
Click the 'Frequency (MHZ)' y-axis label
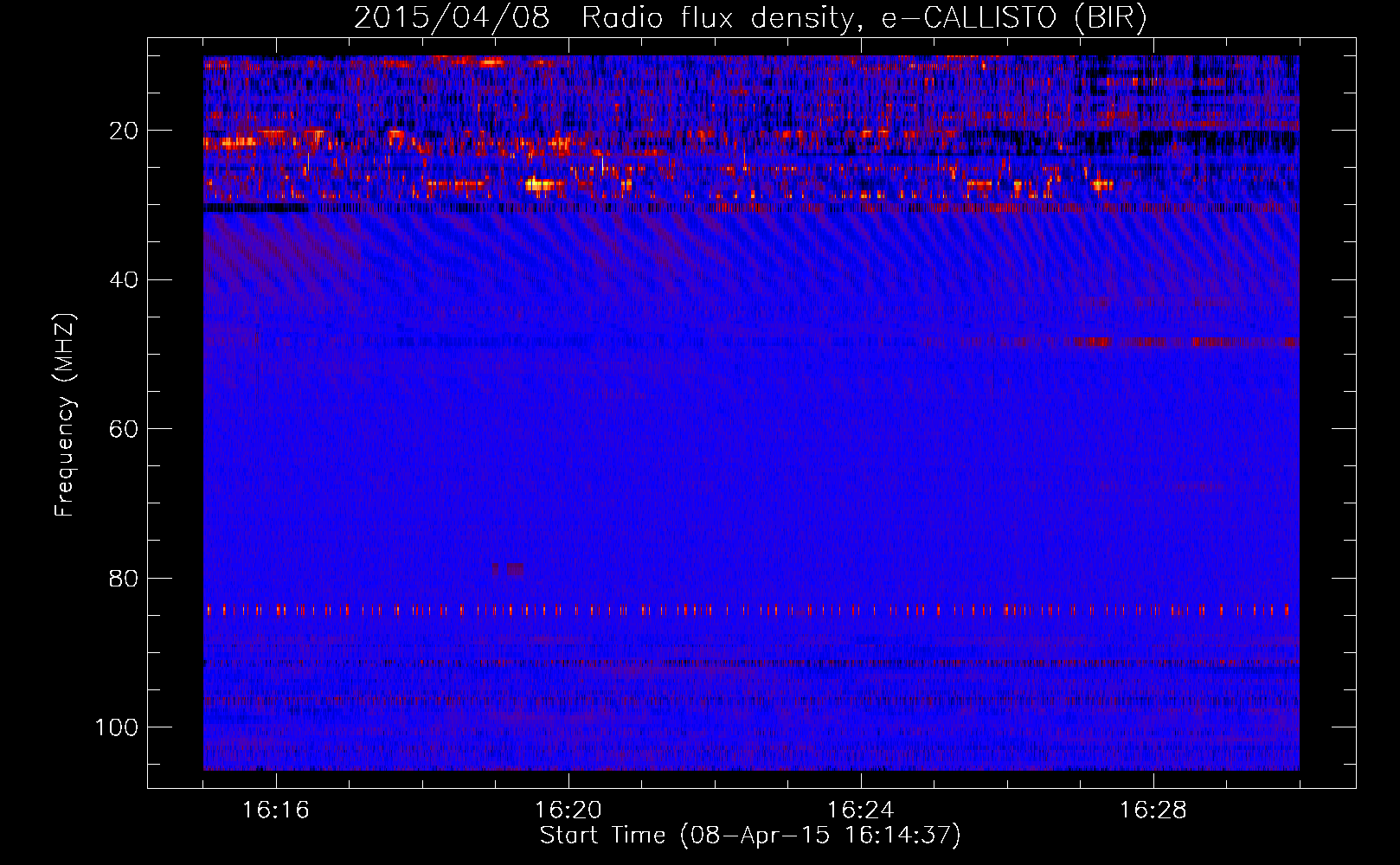coord(65,415)
